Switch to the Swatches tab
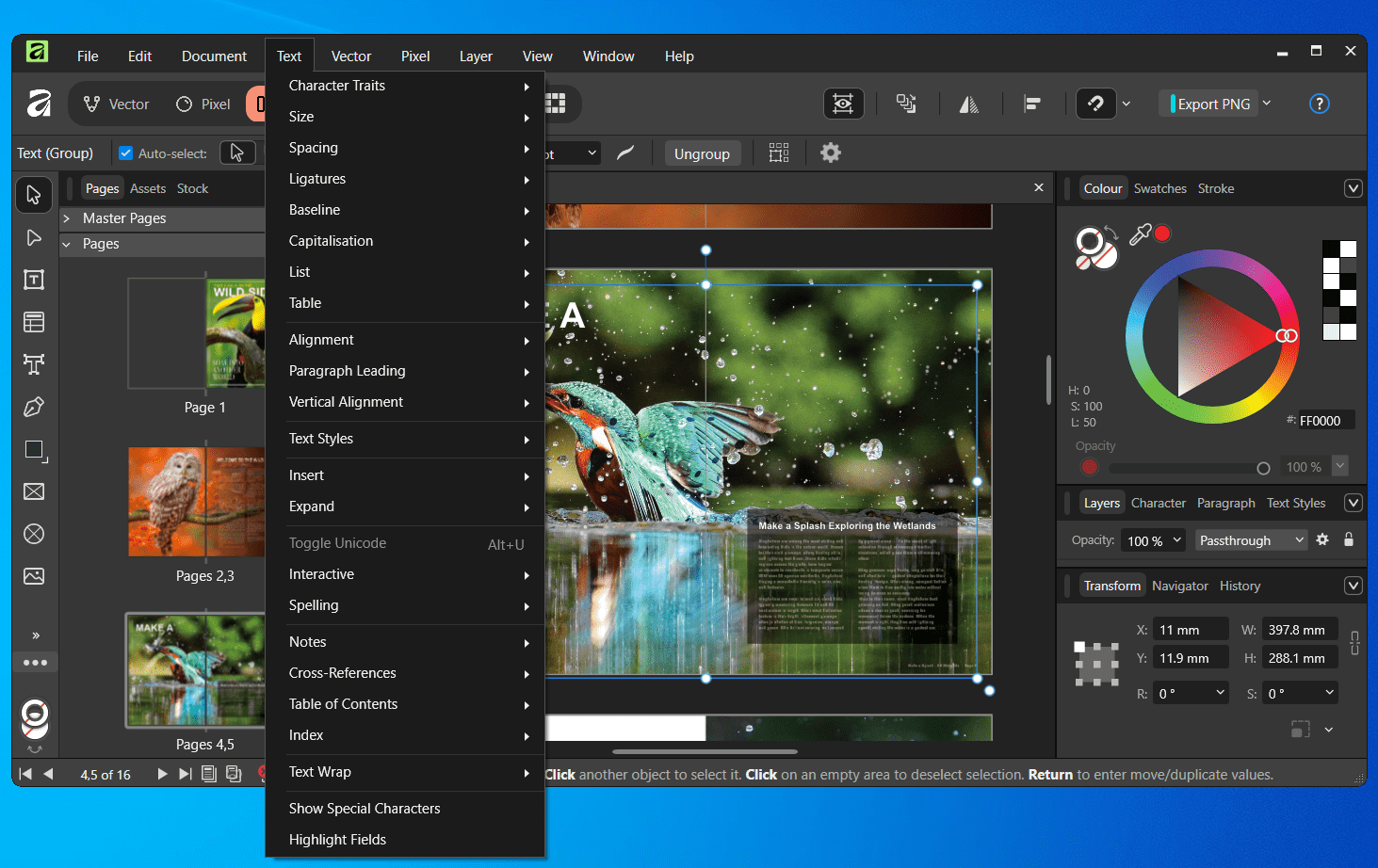This screenshot has width=1378, height=868. (x=1159, y=188)
